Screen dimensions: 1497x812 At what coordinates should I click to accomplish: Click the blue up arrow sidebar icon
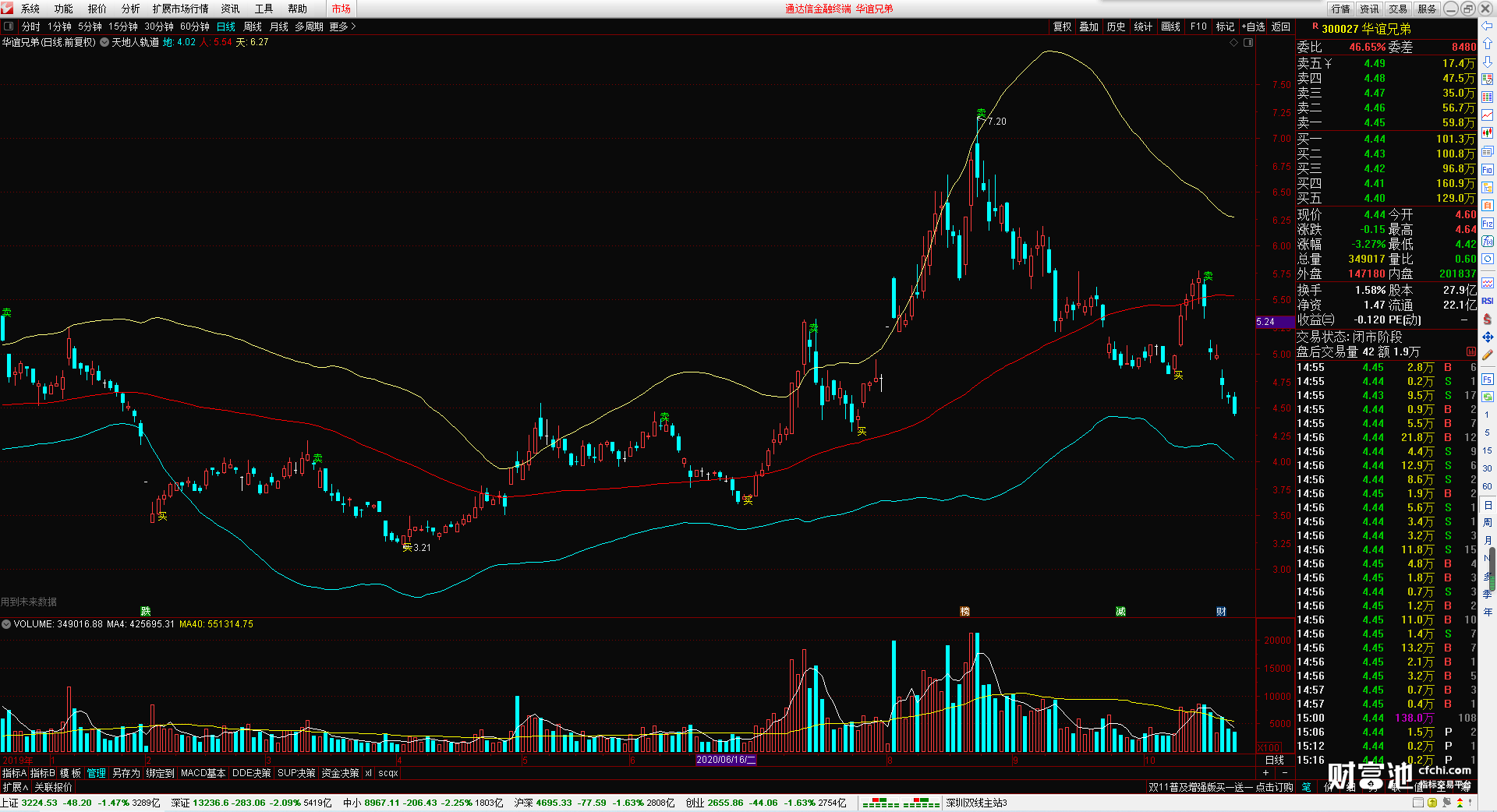coord(1488,44)
